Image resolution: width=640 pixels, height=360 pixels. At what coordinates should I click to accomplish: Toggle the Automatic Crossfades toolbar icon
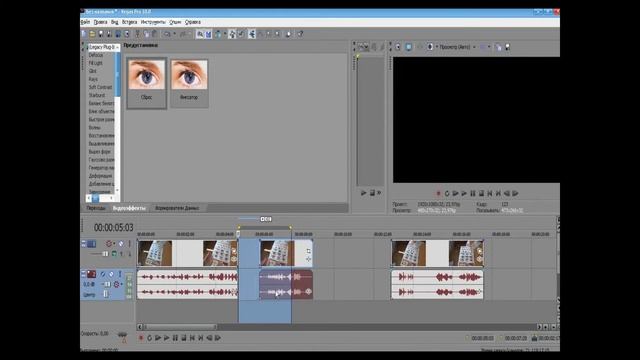pyautogui.click(x=209, y=34)
